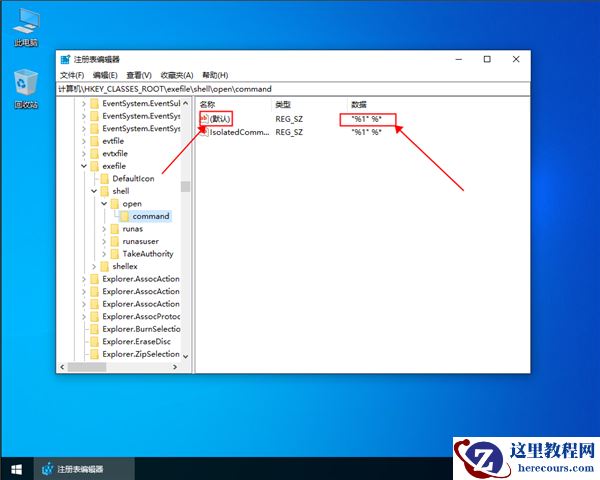Select the shellex folder icon
The width and height of the screenshot is (600, 480).
pyautogui.click(x=104, y=266)
